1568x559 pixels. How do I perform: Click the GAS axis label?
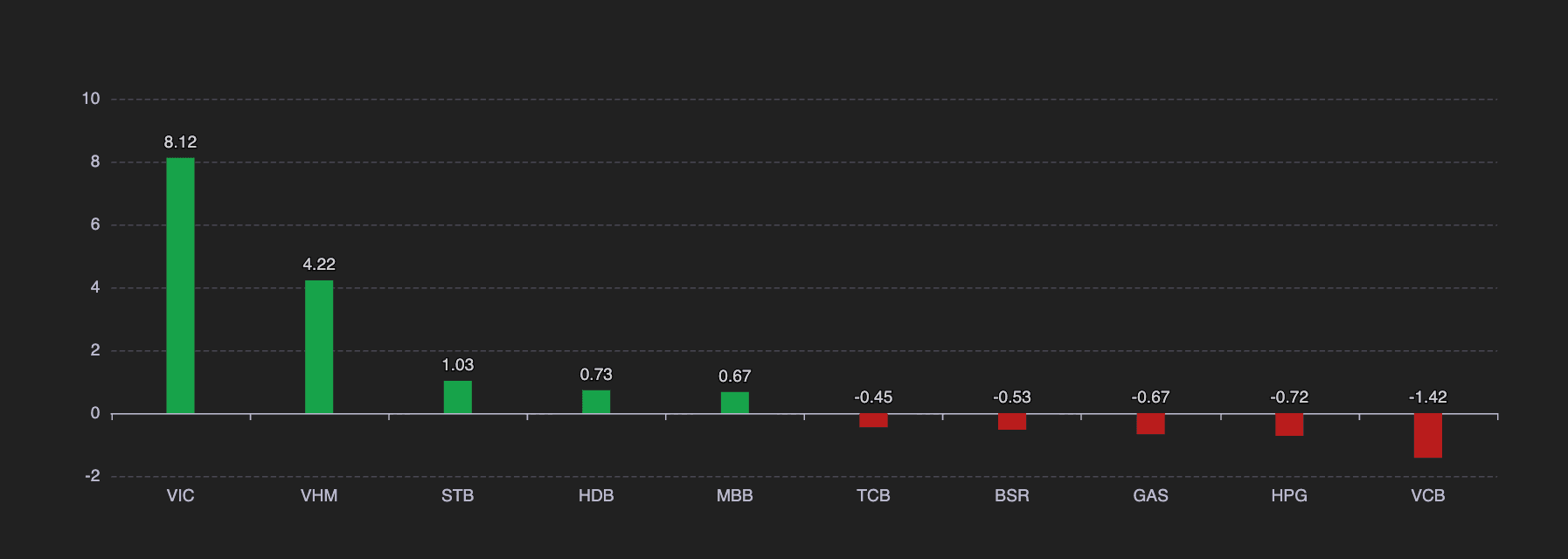click(x=1150, y=496)
